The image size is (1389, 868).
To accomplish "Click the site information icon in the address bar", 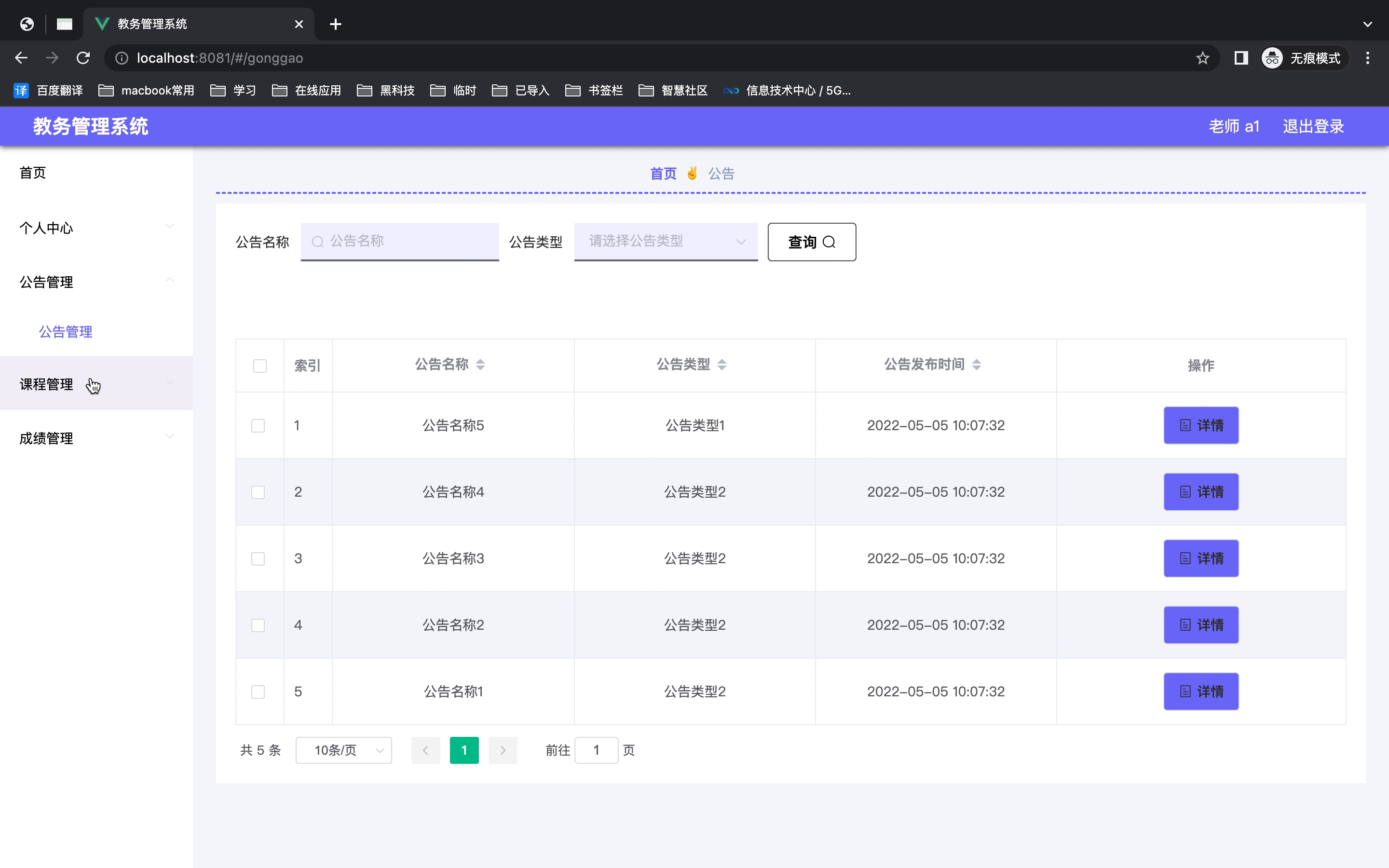I will click(122, 58).
